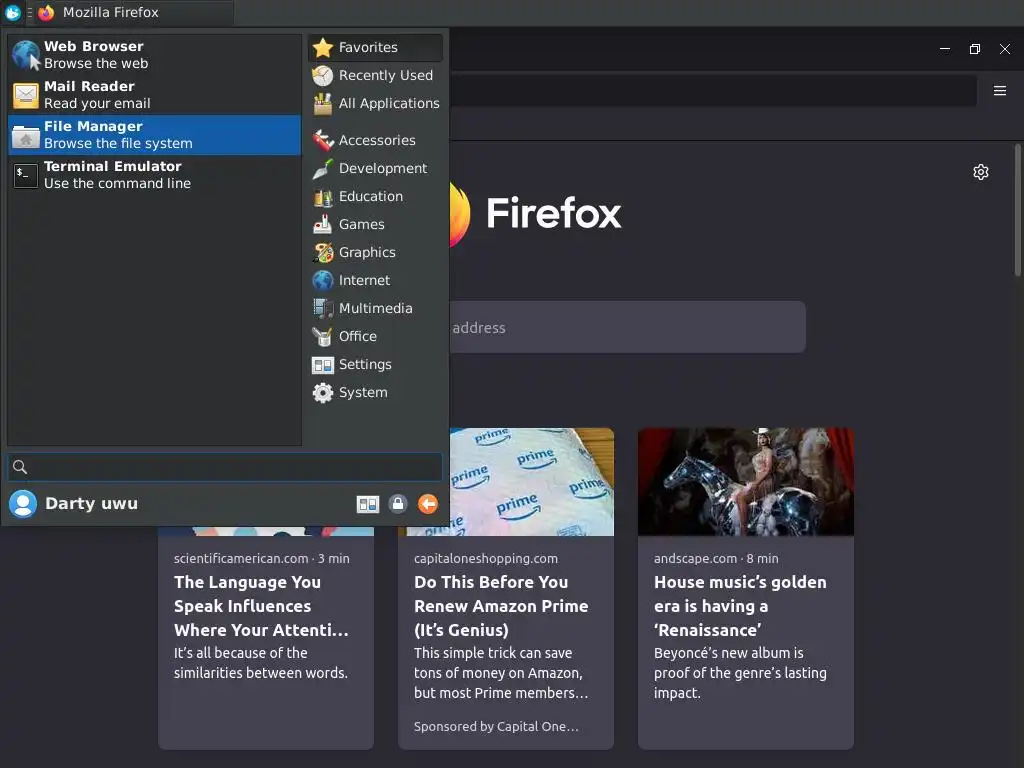
Task: Click the Accessories knife icon
Action: (323, 140)
